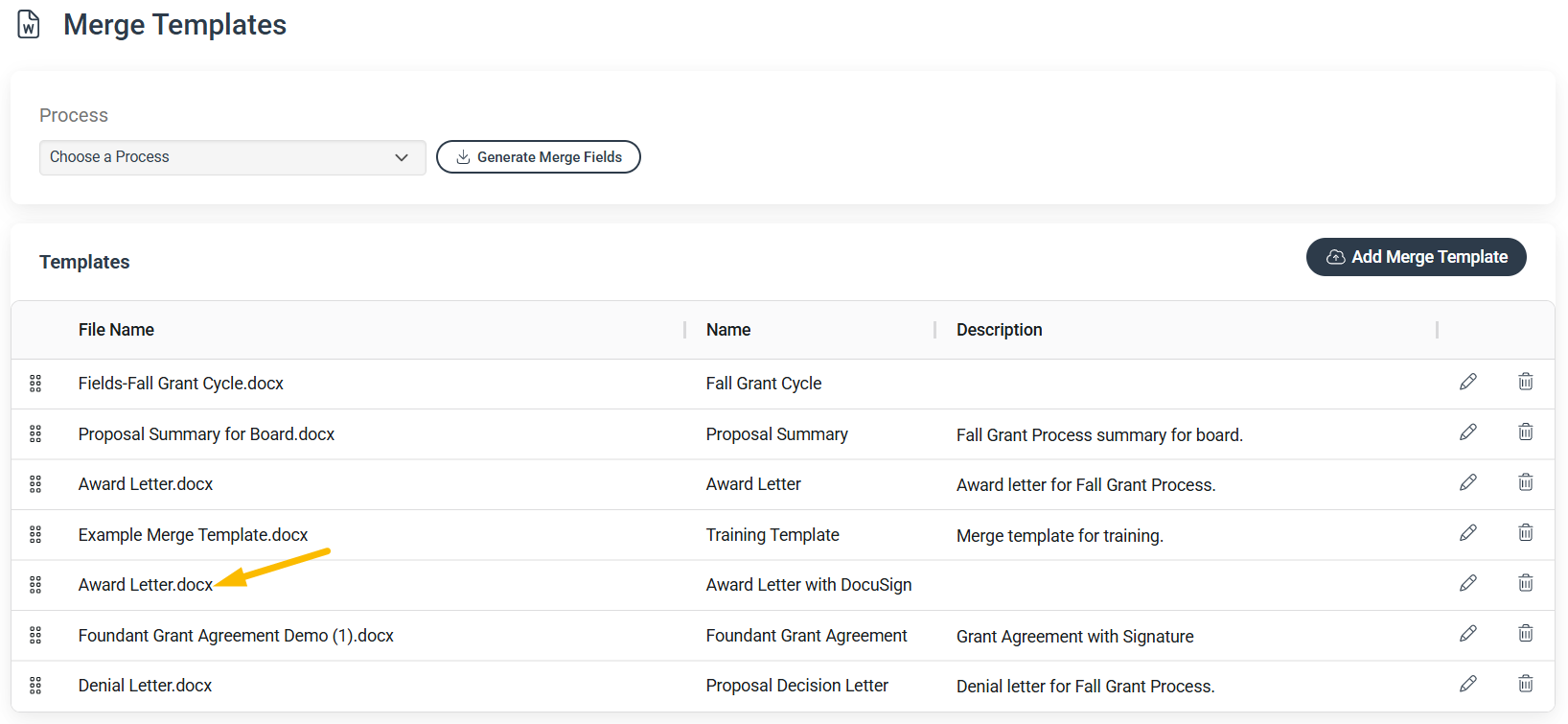This screenshot has width=1568, height=724.
Task: Open the Choose a Process dropdown
Action: pos(232,157)
